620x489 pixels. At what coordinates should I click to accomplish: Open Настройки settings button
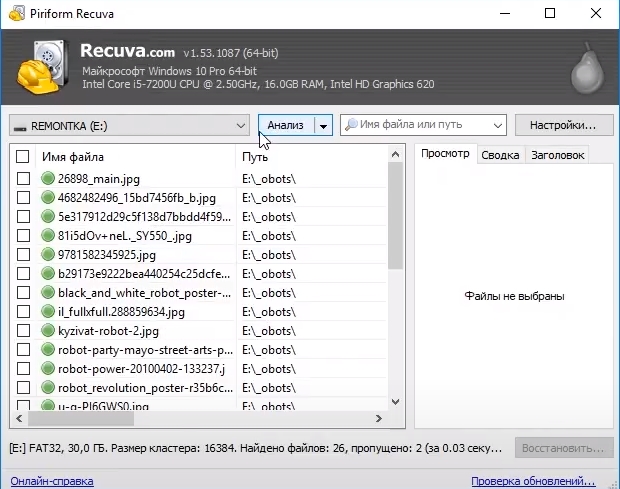click(x=563, y=125)
